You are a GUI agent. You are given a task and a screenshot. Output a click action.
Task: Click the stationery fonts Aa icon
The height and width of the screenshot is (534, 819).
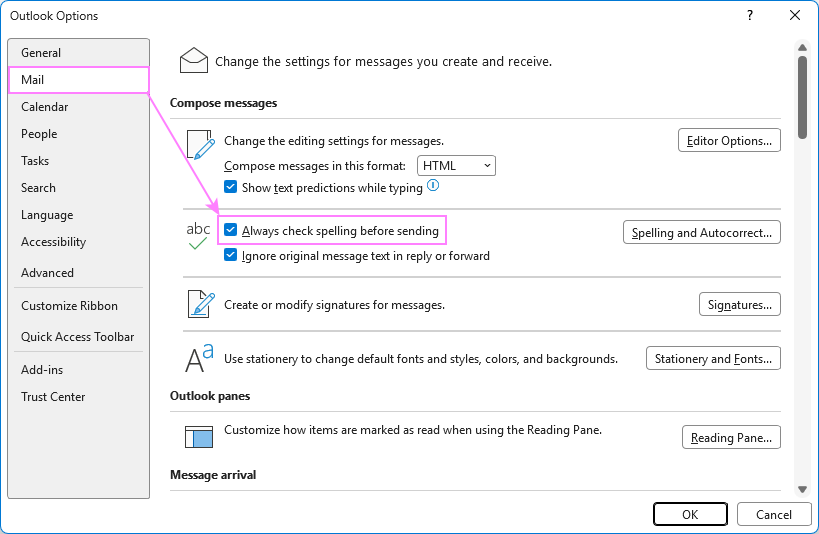coord(199,358)
